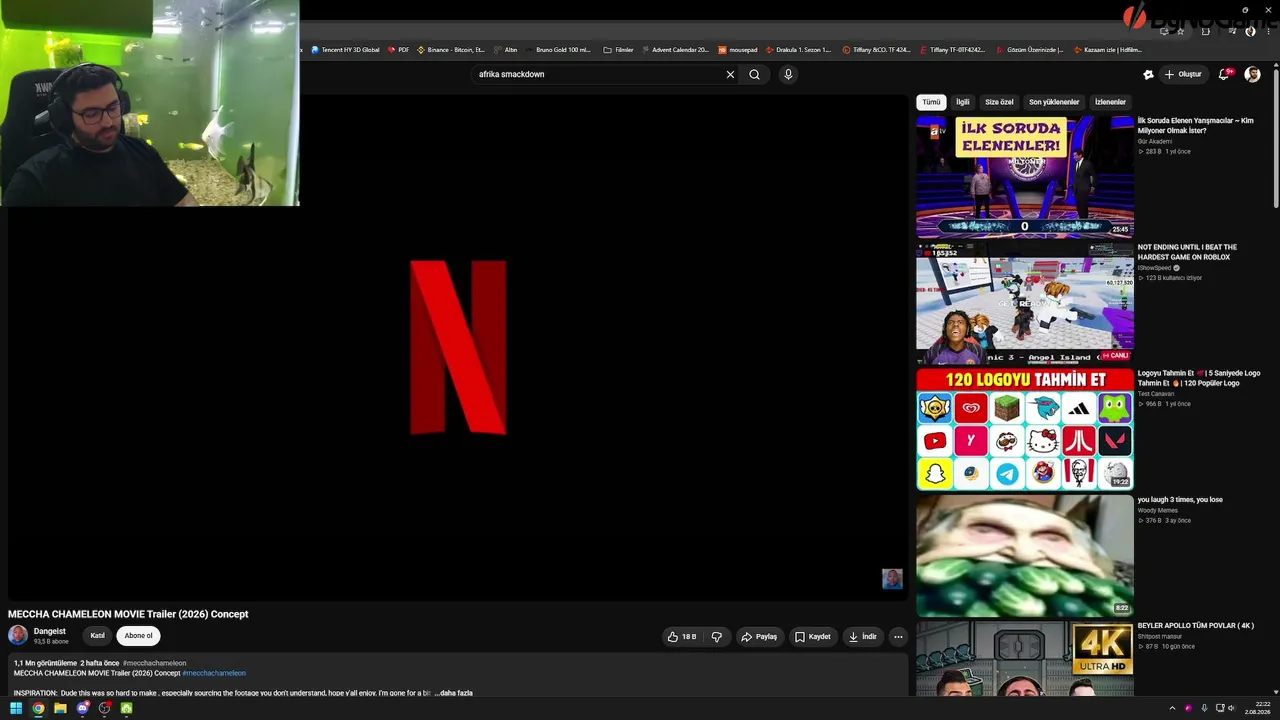The image size is (1280, 720).
Task: Click the microphone icon in system tray
Action: click(1204, 708)
